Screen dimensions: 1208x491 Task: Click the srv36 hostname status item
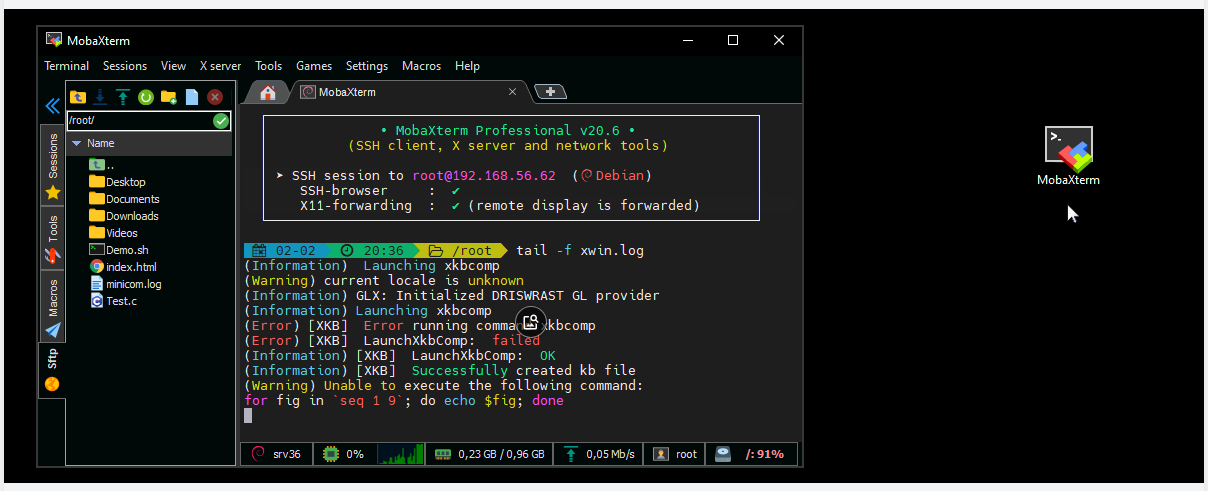coord(277,454)
